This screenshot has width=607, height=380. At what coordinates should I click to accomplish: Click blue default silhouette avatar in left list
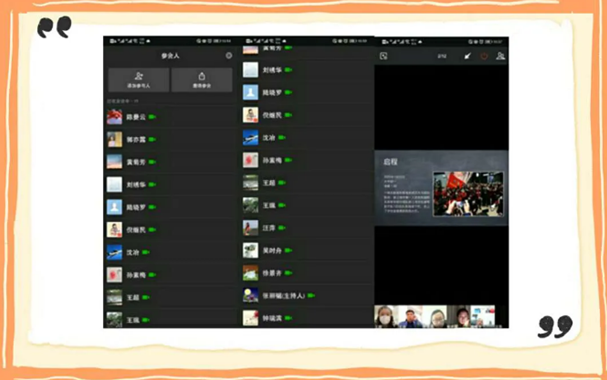[x=115, y=207]
